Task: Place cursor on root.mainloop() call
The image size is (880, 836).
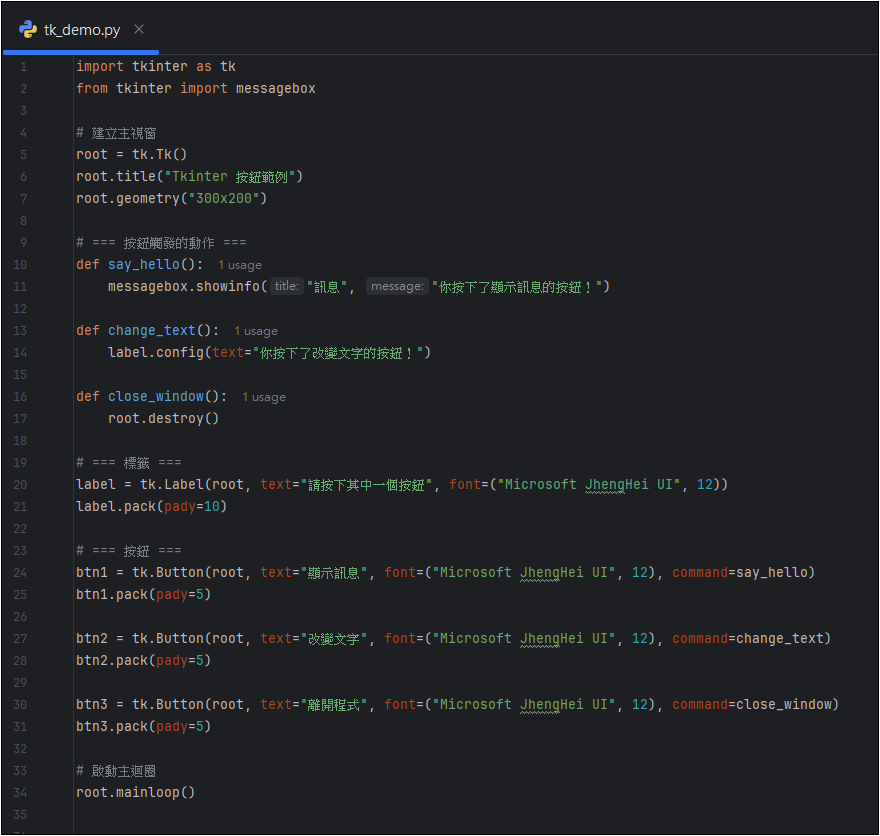Action: [x=135, y=793]
